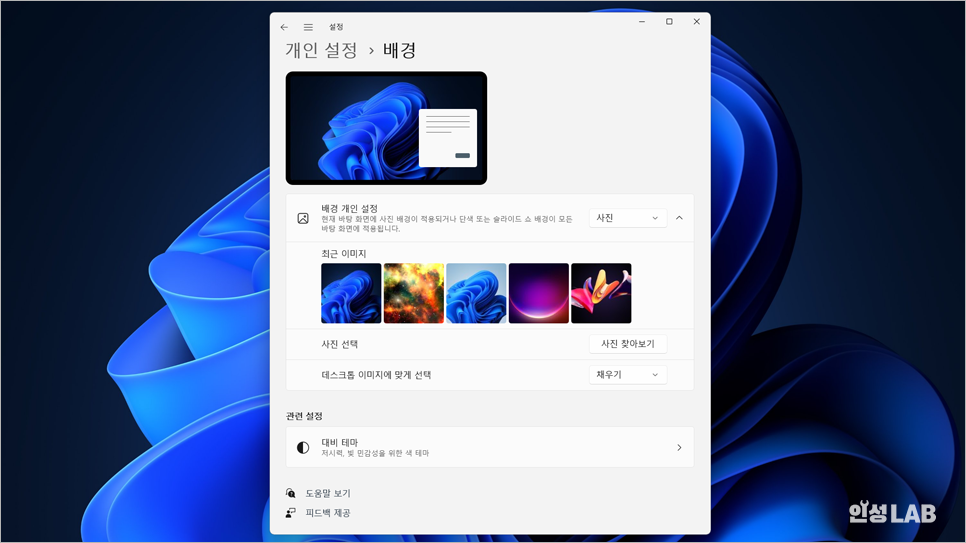The height and width of the screenshot is (543, 966).
Task: Click the picture icon beside 배경 개인 설정
Action: [x=303, y=218]
